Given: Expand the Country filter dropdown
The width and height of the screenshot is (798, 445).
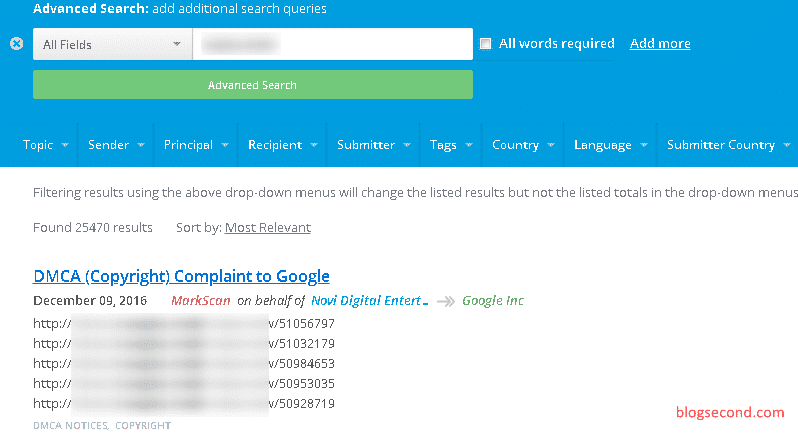Looking at the screenshot, I should 523,145.
